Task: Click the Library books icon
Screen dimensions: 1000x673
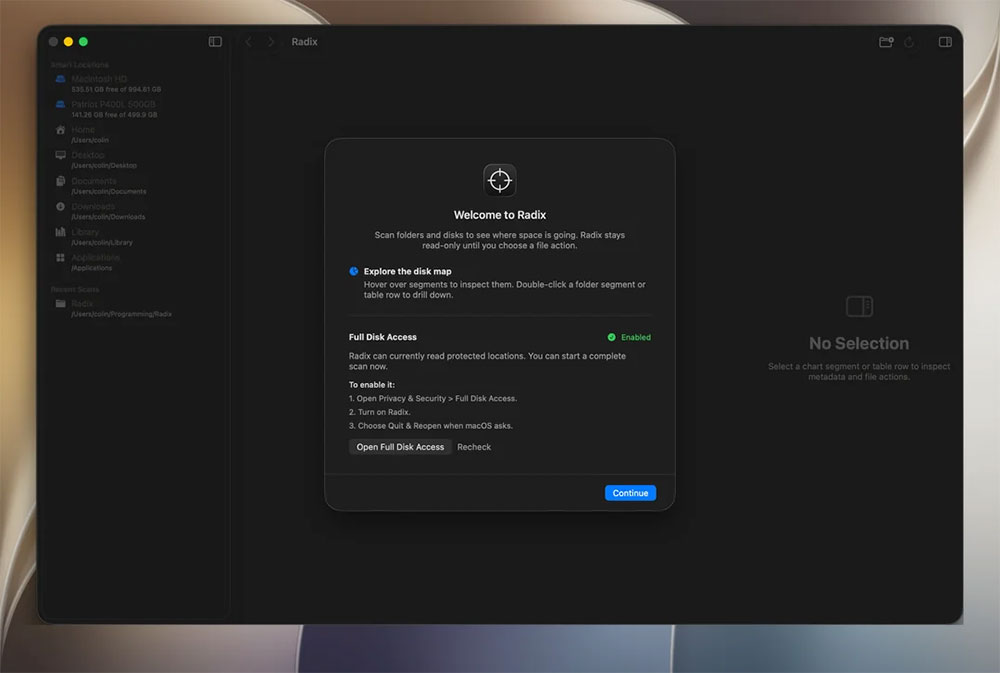Action: tap(61, 232)
